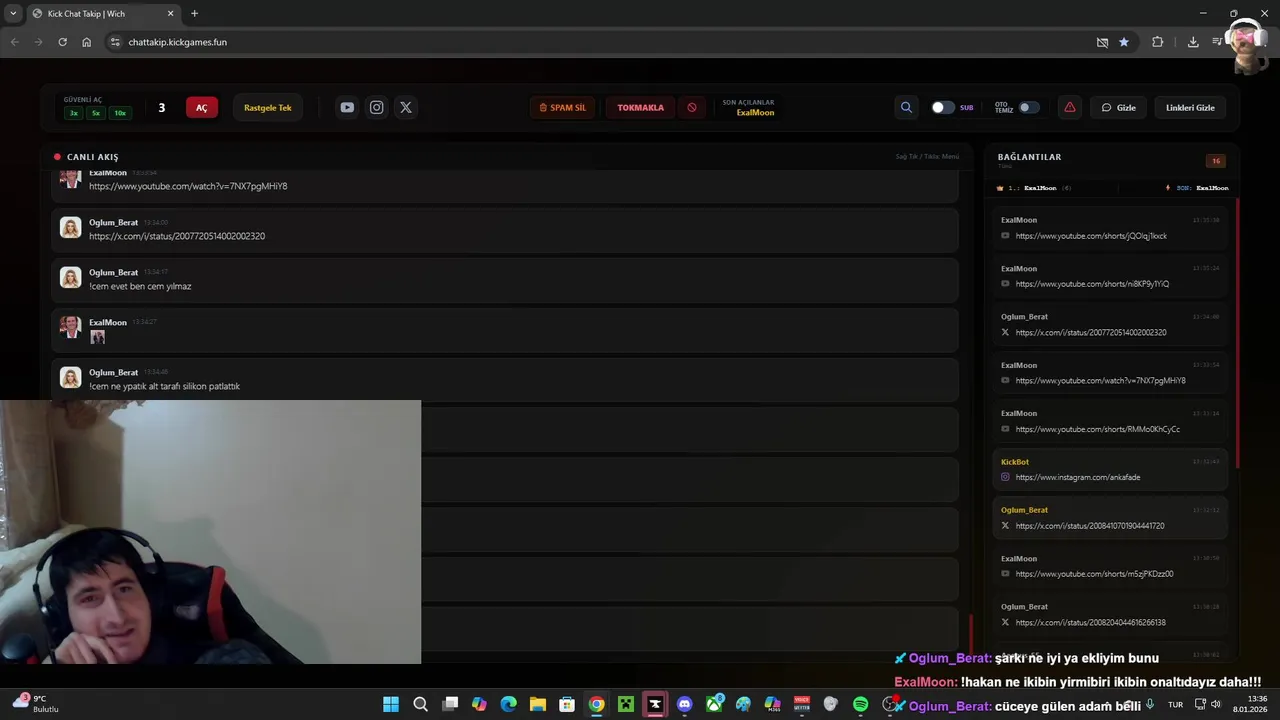Viewport: 1280px width, 720px height.
Task: Open the X (Twitter) filter icon in toolbar
Action: [405, 107]
